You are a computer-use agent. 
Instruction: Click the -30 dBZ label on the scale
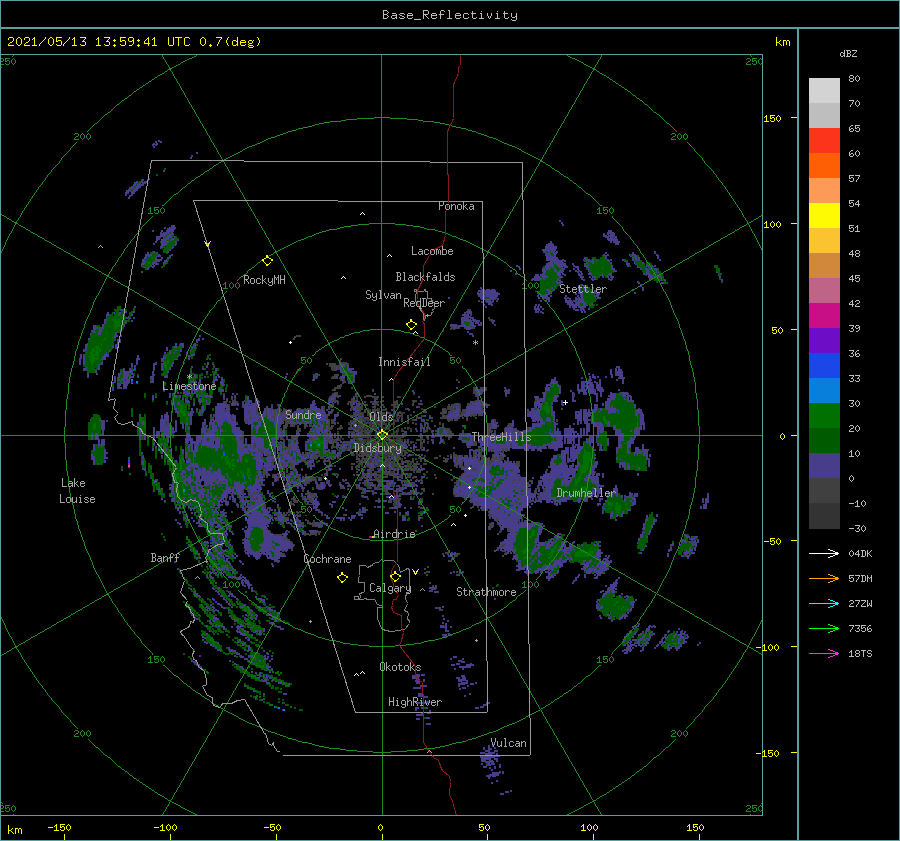(x=857, y=528)
